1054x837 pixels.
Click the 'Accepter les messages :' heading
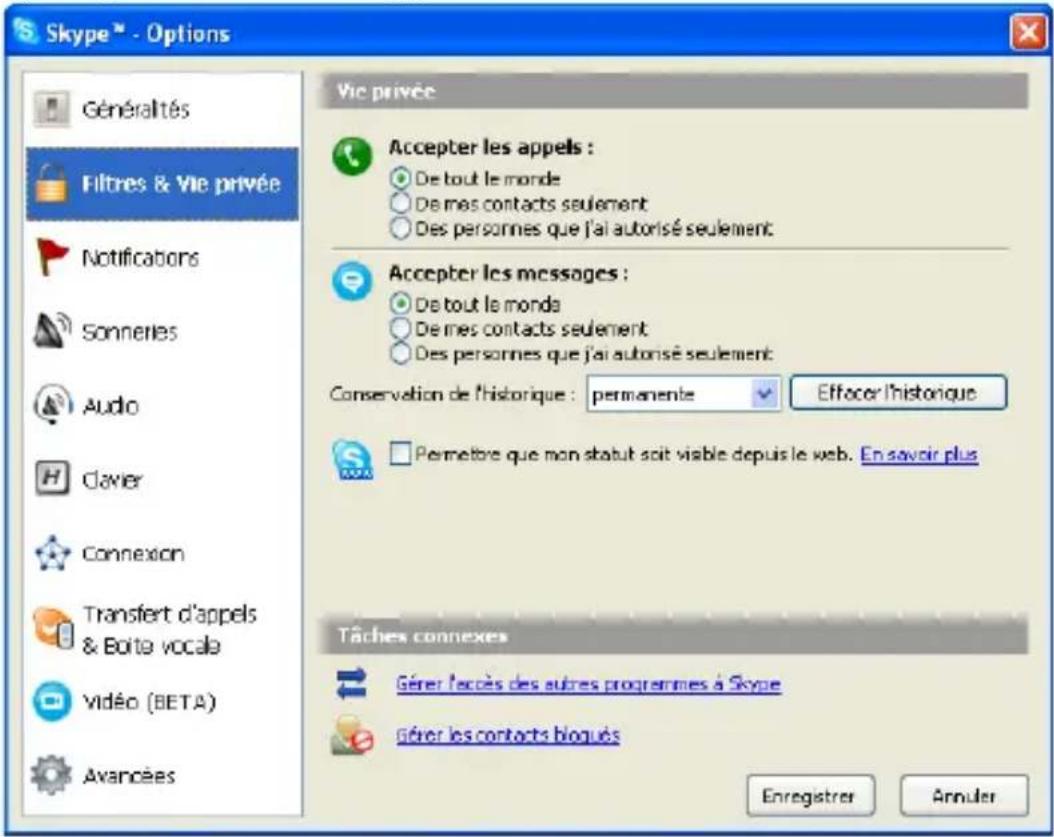pyautogui.click(x=508, y=273)
